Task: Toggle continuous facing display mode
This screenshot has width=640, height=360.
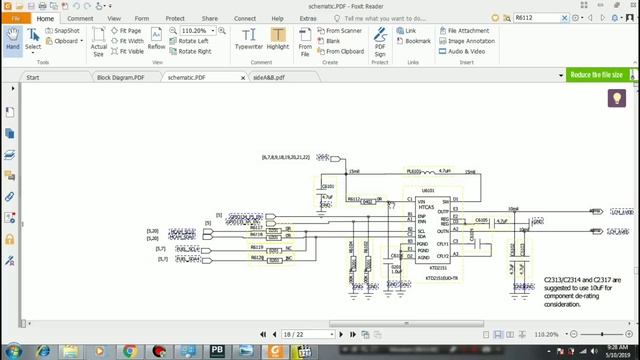Action: [x=522, y=334]
